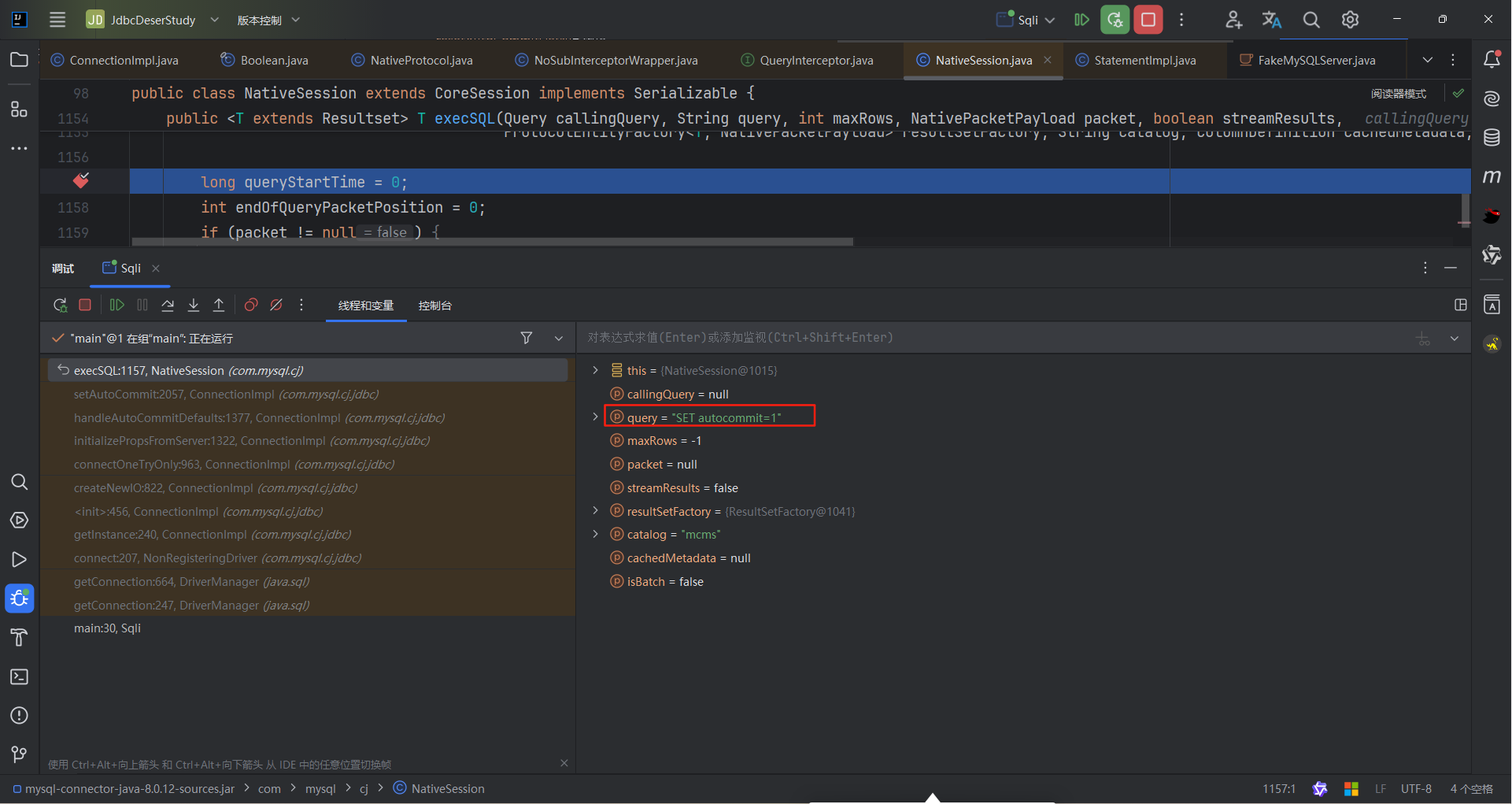Viewport: 1512px width, 804px height.
Task: Click Reader Mode label in editor
Action: coord(1398,94)
